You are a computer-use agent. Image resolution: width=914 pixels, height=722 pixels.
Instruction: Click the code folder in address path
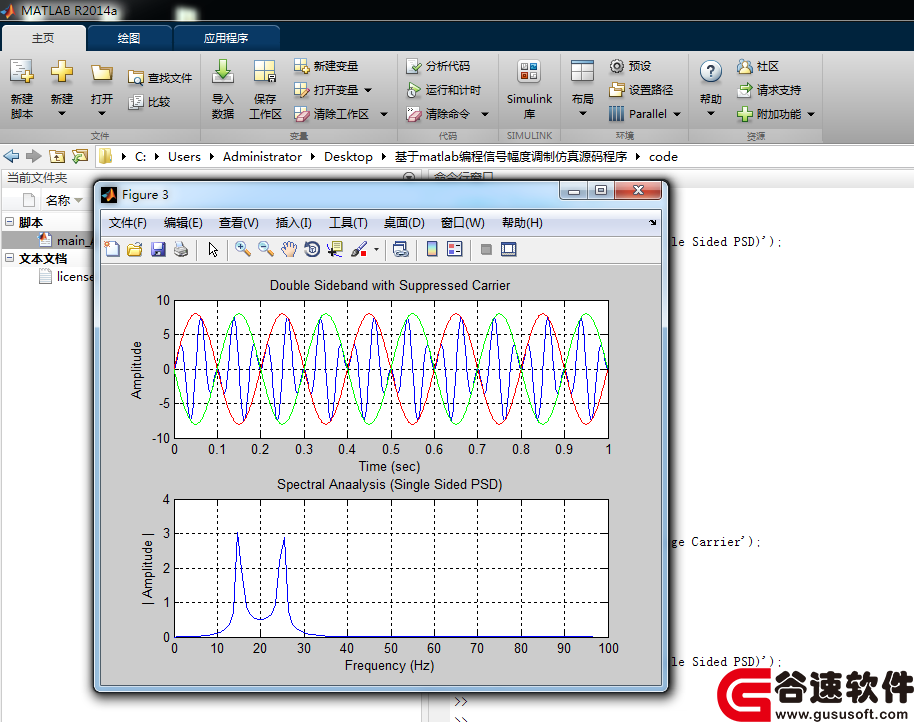pos(663,156)
